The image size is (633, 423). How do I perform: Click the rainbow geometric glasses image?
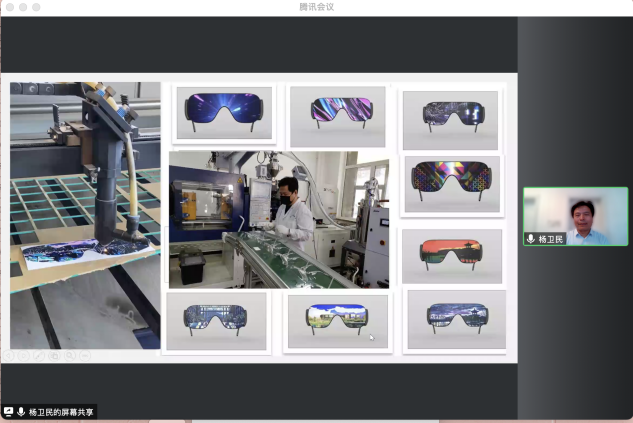(x=452, y=184)
